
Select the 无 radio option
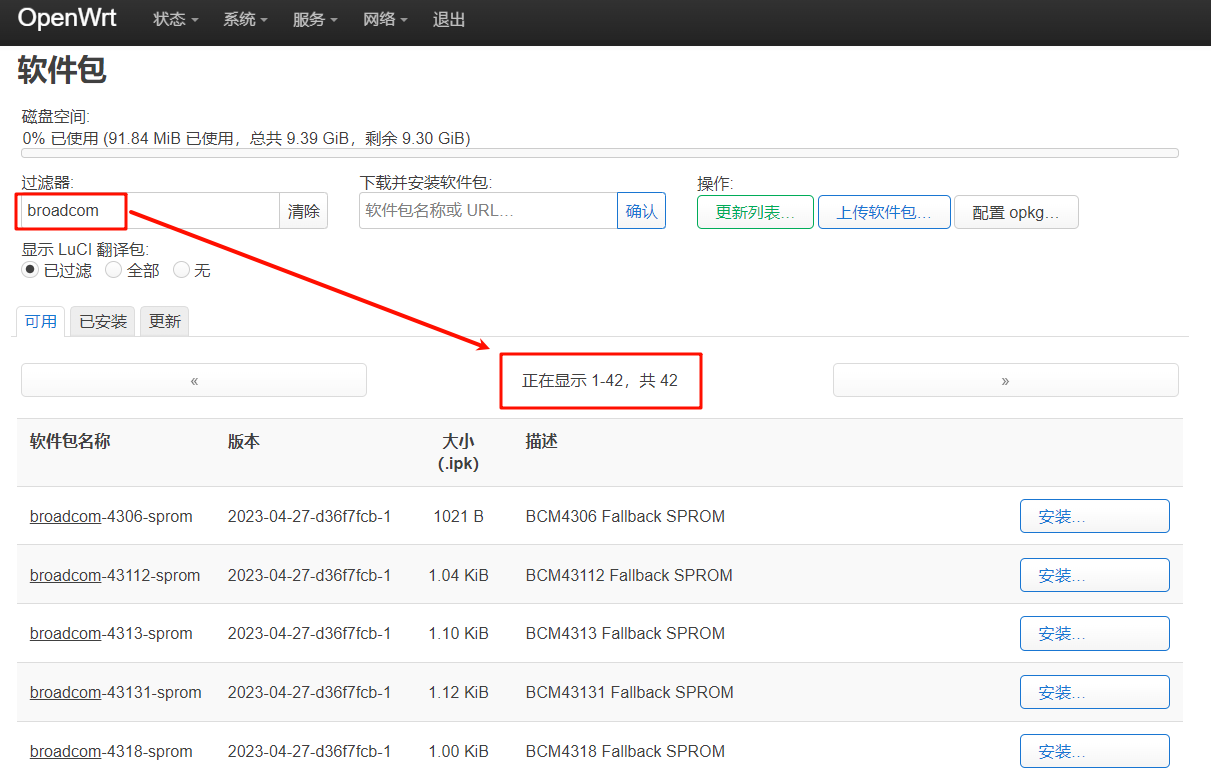coord(181,270)
